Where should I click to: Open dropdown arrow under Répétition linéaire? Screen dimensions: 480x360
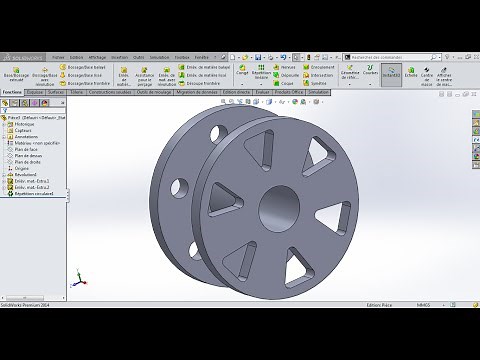[261, 85]
